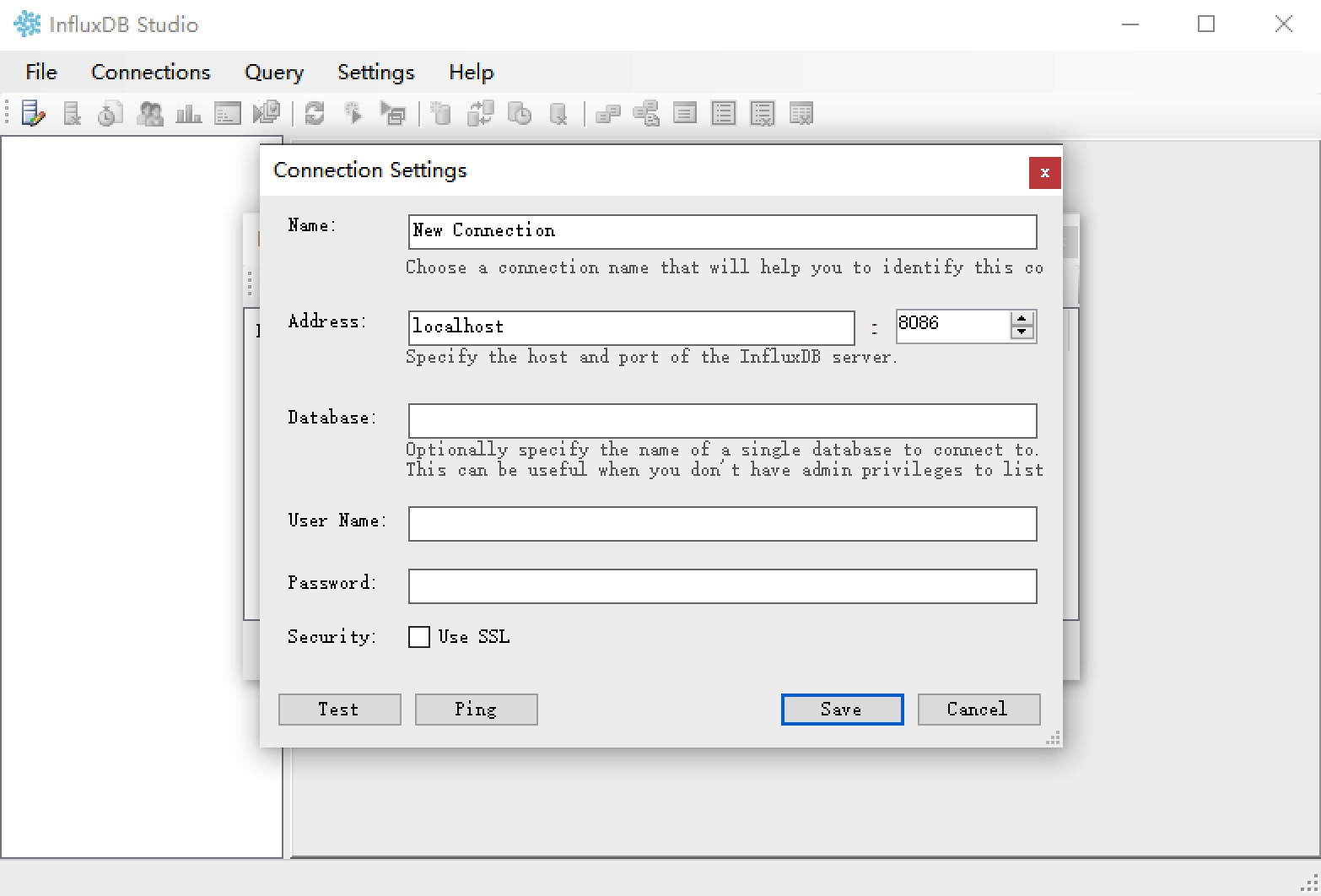Image resolution: width=1321 pixels, height=896 pixels.
Task: Click the drop database icon with x cylinder
Action: click(558, 113)
